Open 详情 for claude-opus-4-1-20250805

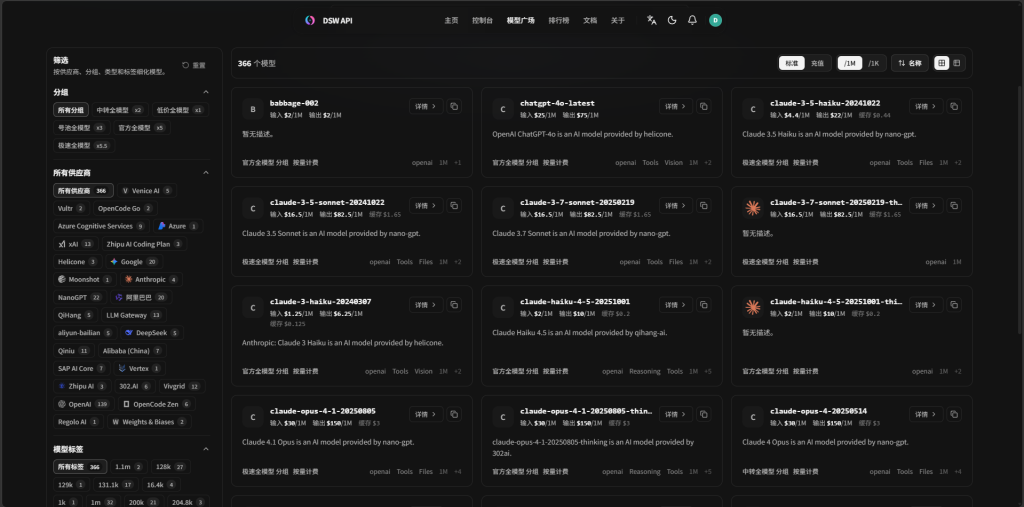[426, 414]
